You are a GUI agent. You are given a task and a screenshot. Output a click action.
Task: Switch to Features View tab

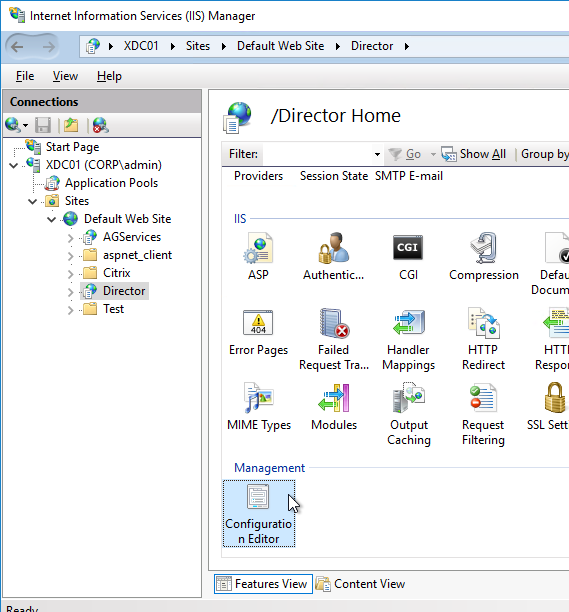[263, 584]
